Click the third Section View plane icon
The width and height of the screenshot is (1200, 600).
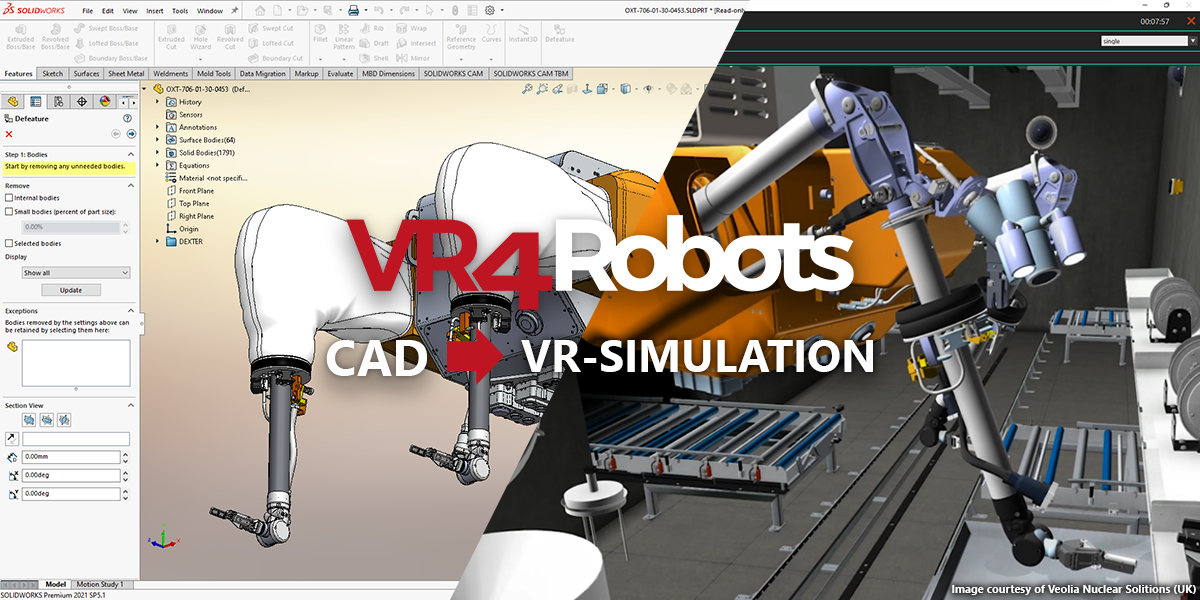(x=63, y=420)
